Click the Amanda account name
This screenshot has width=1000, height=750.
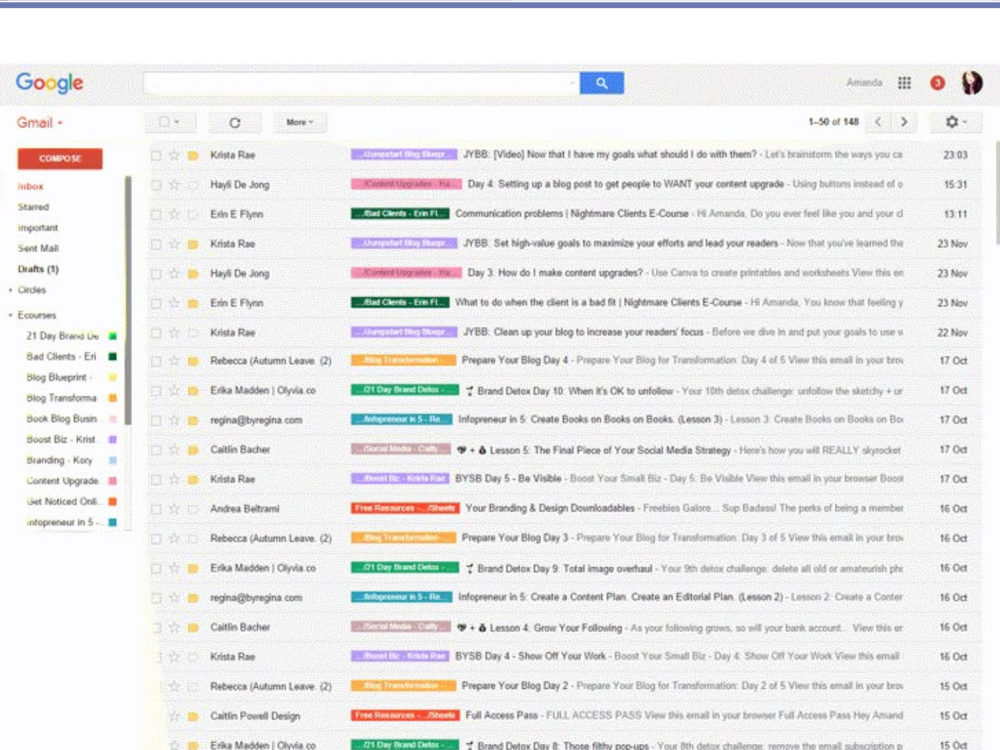tap(864, 82)
